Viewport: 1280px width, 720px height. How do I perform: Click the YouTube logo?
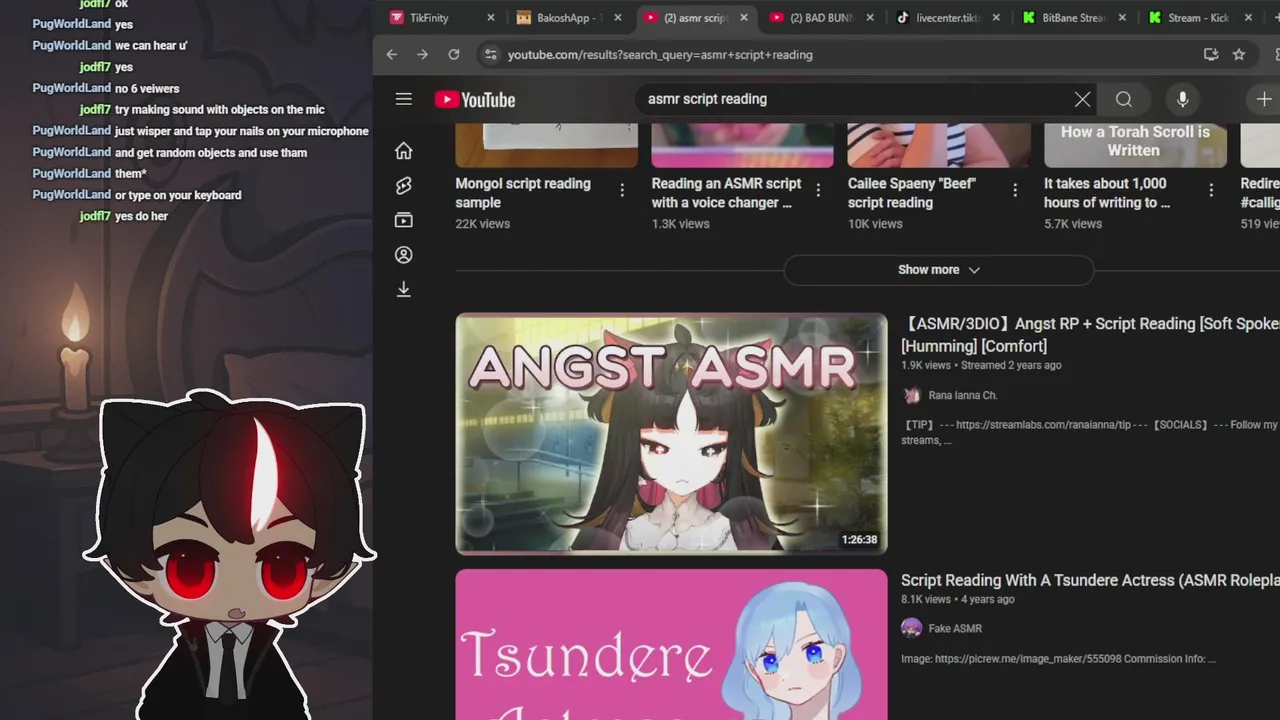475,99
